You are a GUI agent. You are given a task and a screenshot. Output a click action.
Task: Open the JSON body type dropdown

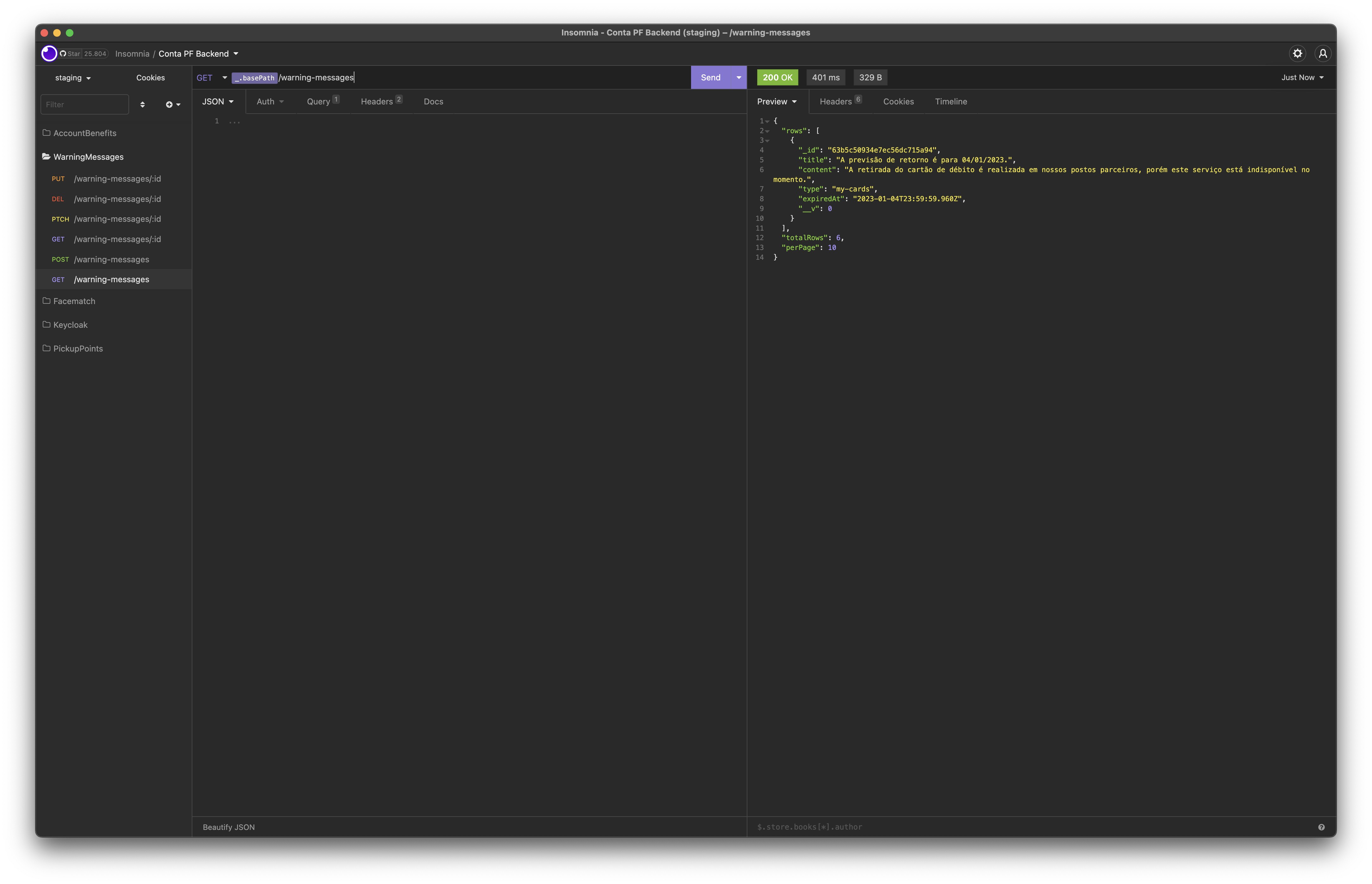click(x=218, y=102)
